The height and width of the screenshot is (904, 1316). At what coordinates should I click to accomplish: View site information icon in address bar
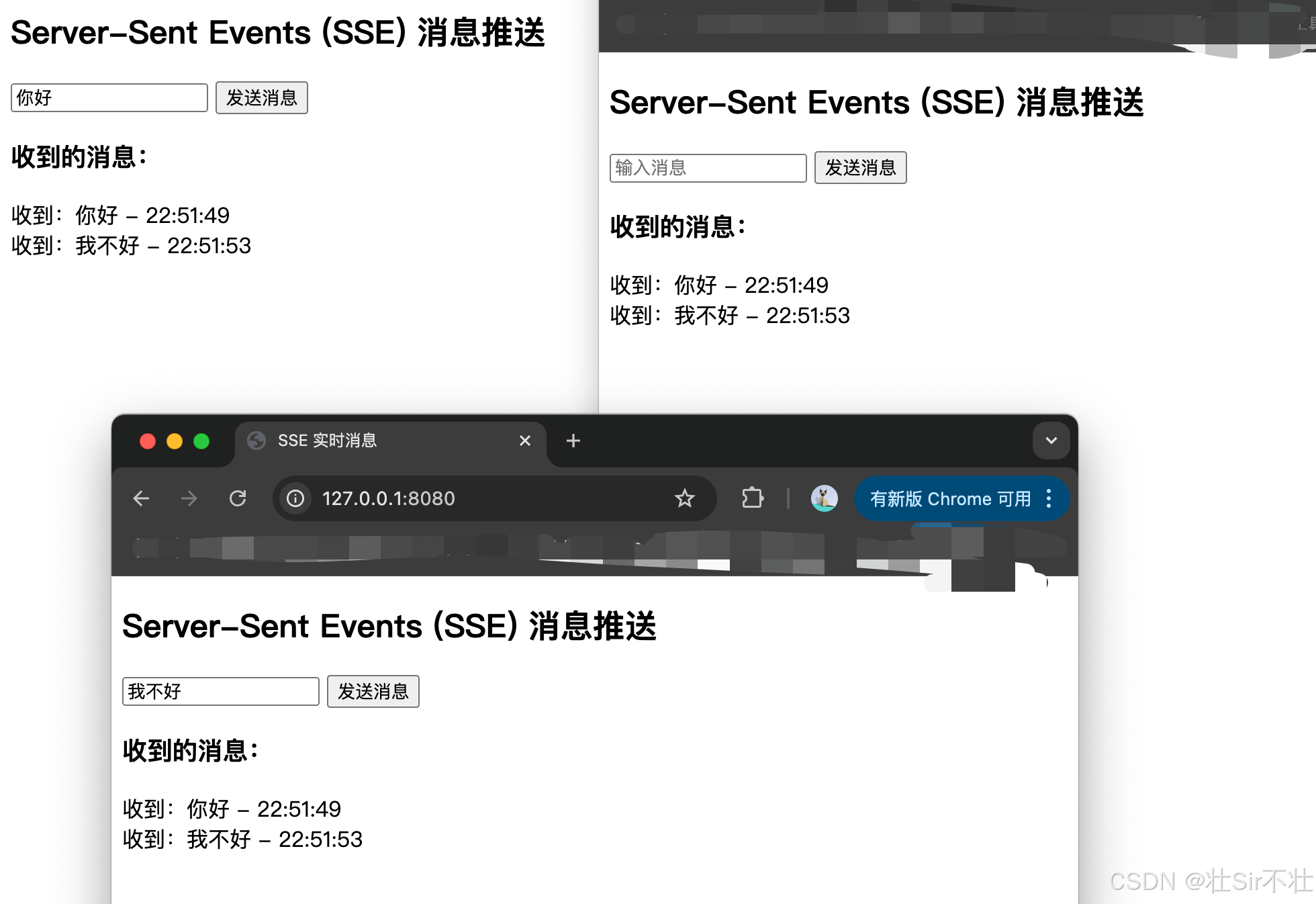[x=295, y=498]
